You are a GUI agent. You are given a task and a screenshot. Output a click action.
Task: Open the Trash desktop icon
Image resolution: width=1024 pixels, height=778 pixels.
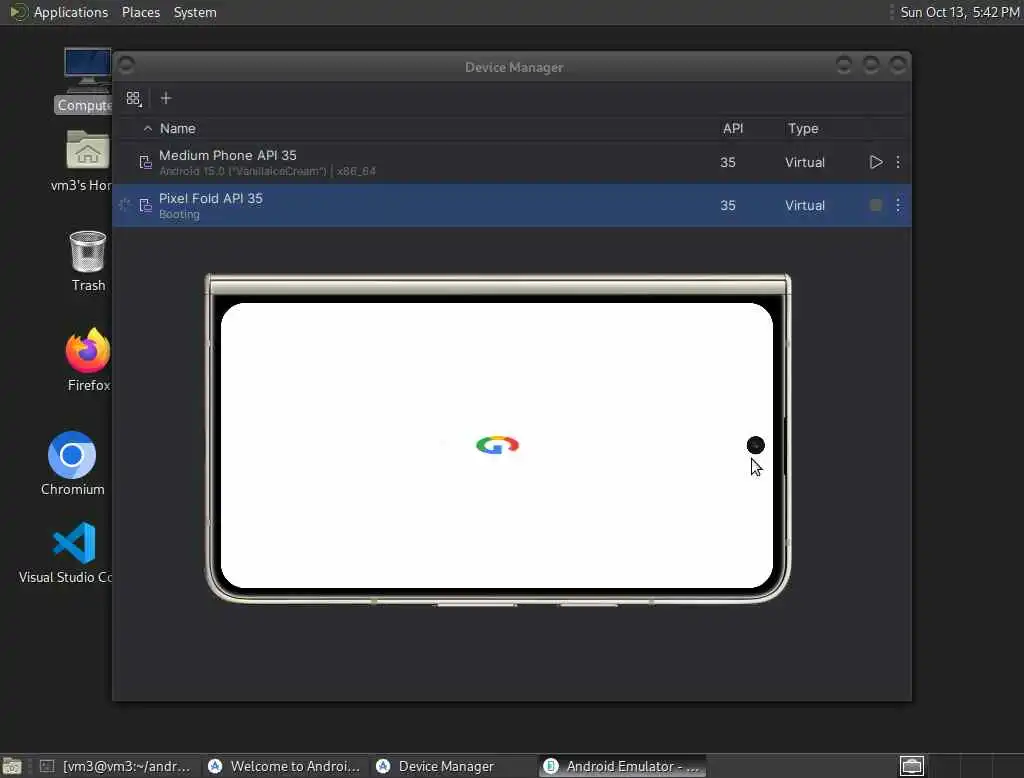[88, 261]
